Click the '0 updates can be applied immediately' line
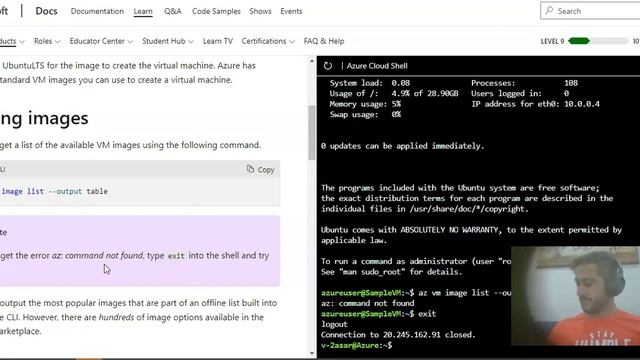This screenshot has height=360, width=640. pos(402,146)
